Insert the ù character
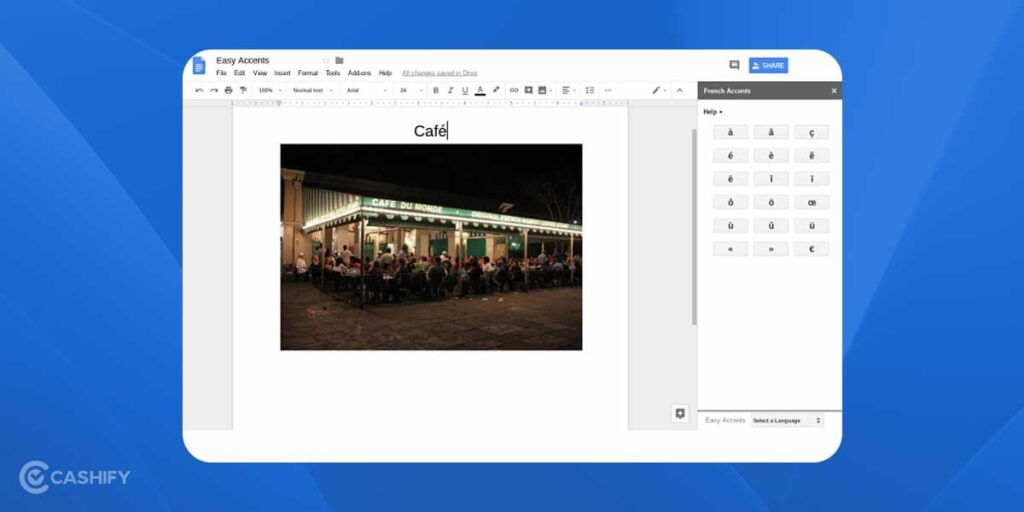 pyautogui.click(x=730, y=226)
